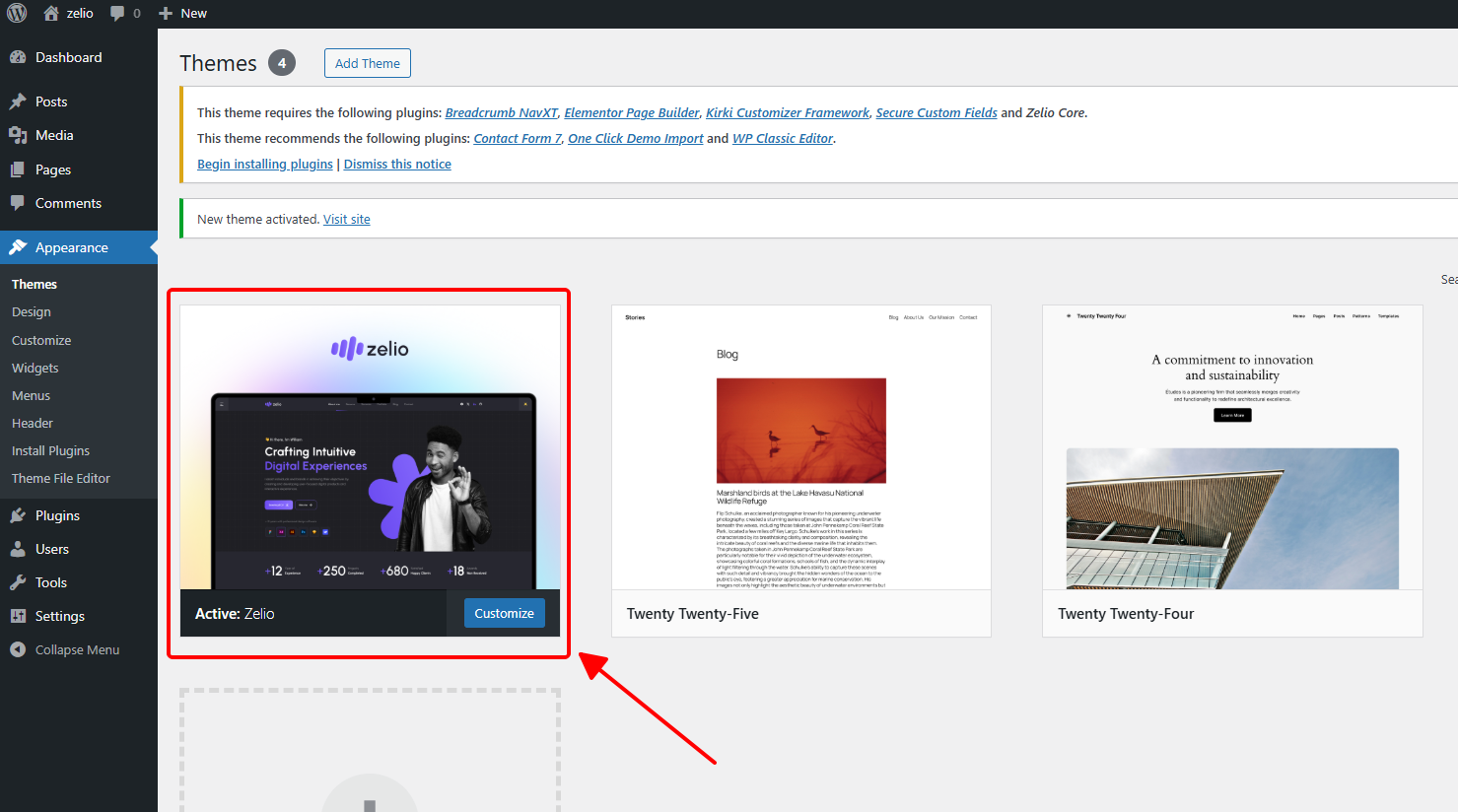Click the Twenty Twenty-Five theme name
This screenshot has width=1458, height=812.
693,613
